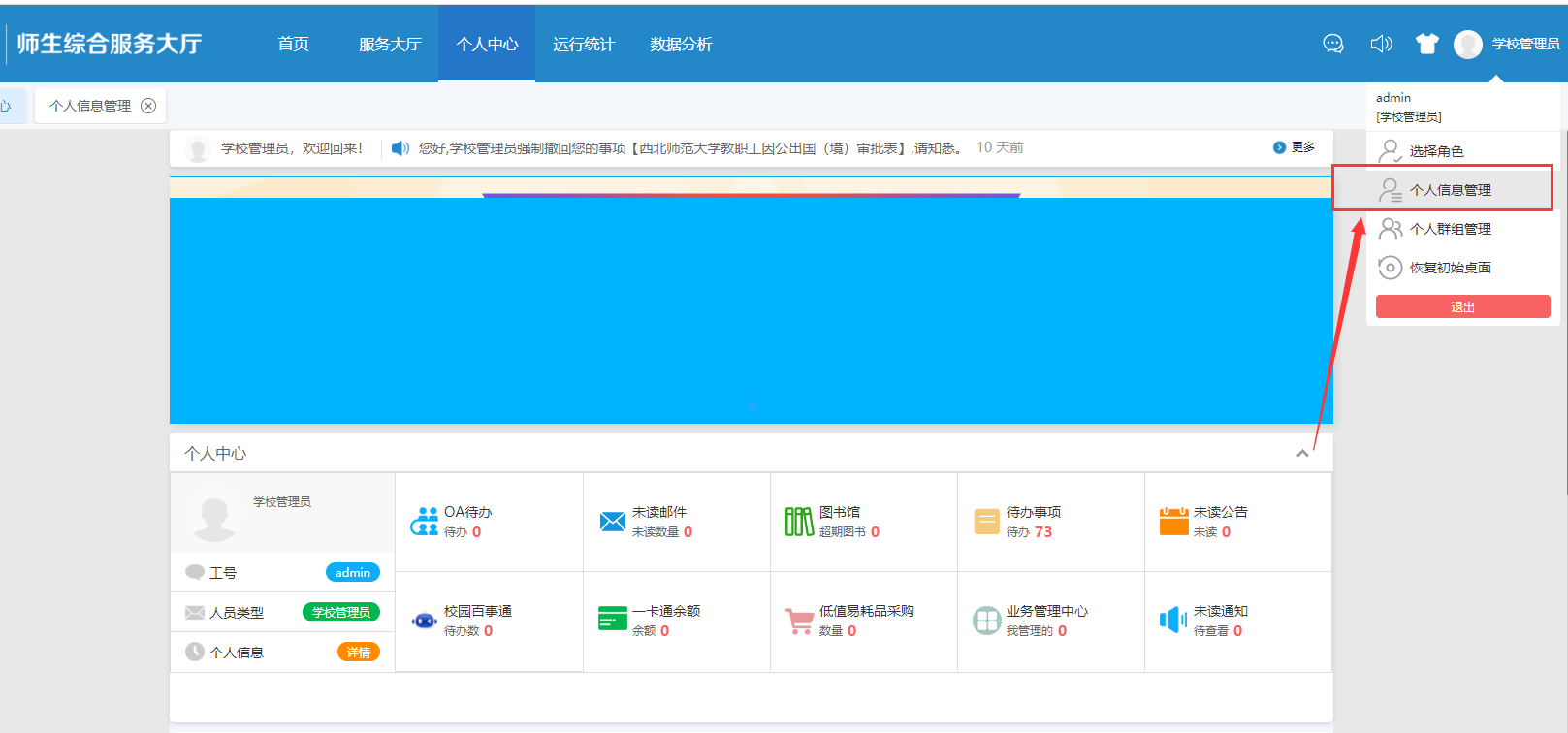
Task: Click the 师生综合服务大厅 site title
Action: (109, 44)
